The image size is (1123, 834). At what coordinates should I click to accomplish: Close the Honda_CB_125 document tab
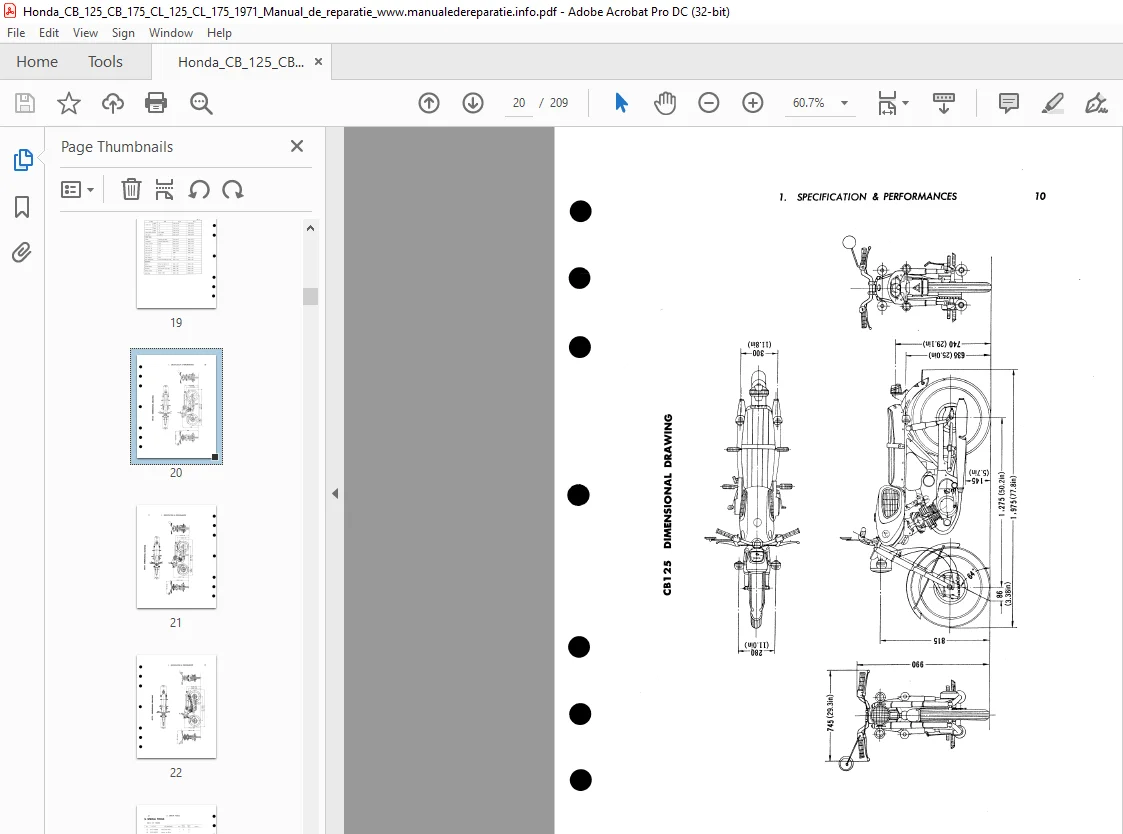point(319,62)
